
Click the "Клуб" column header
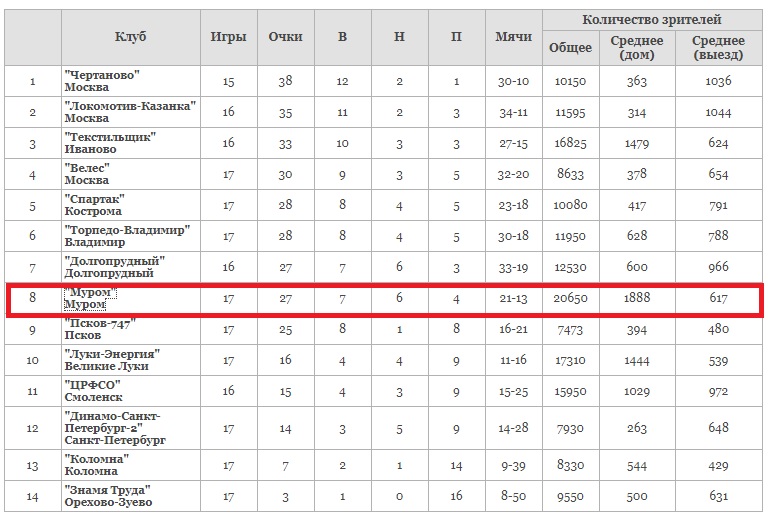point(130,37)
